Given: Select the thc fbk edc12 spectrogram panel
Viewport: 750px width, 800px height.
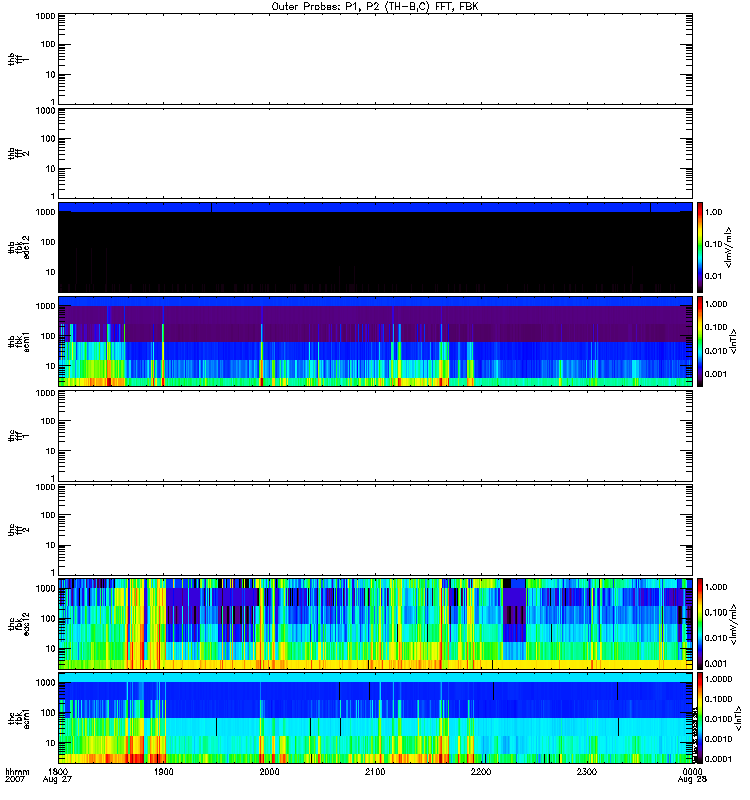Looking at the screenshot, I should [x=375, y=624].
